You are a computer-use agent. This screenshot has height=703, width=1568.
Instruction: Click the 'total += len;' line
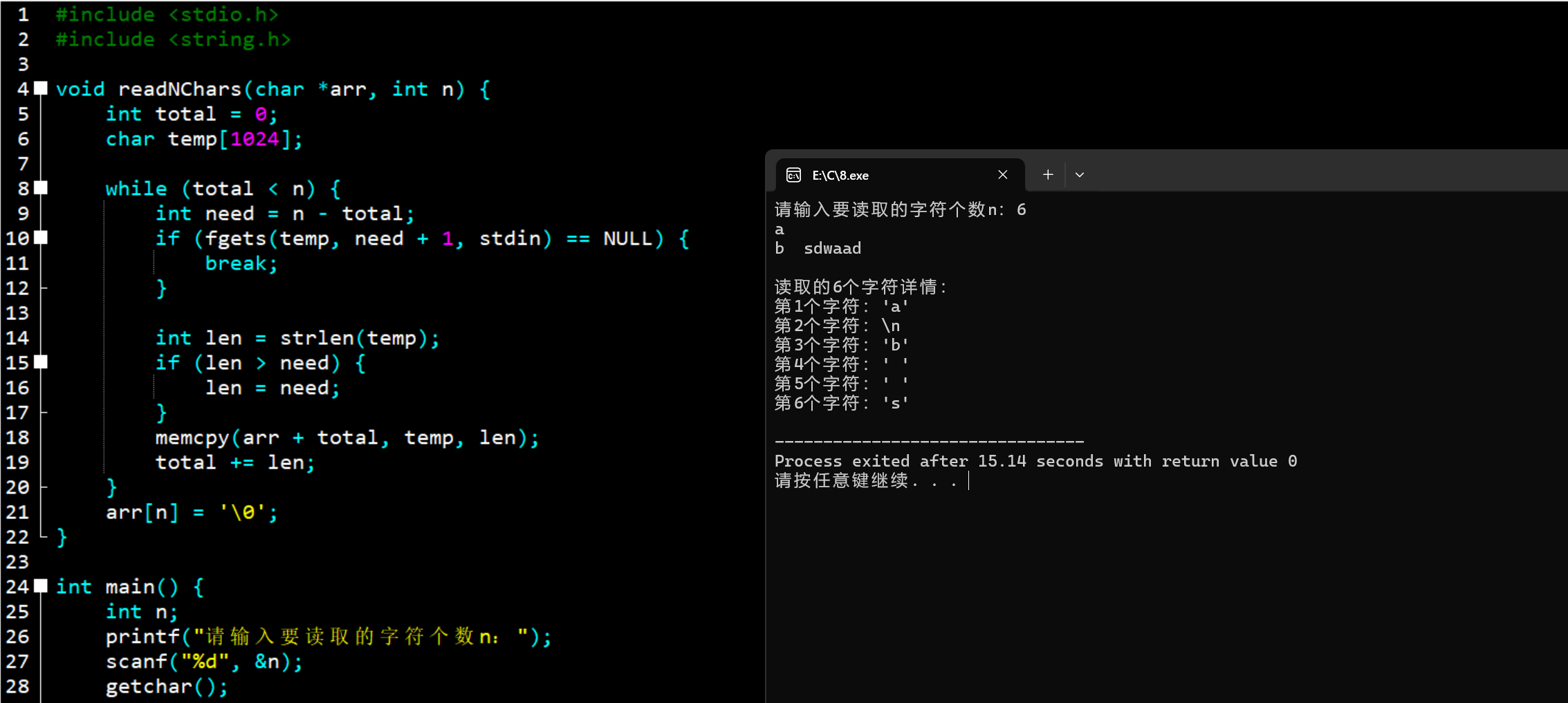235,462
